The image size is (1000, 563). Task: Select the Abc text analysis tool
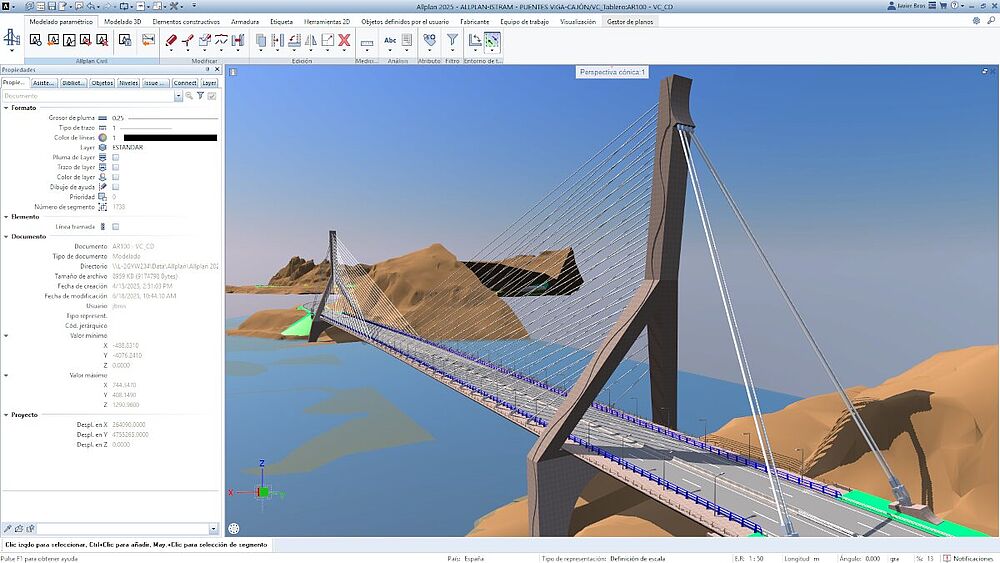tap(390, 40)
